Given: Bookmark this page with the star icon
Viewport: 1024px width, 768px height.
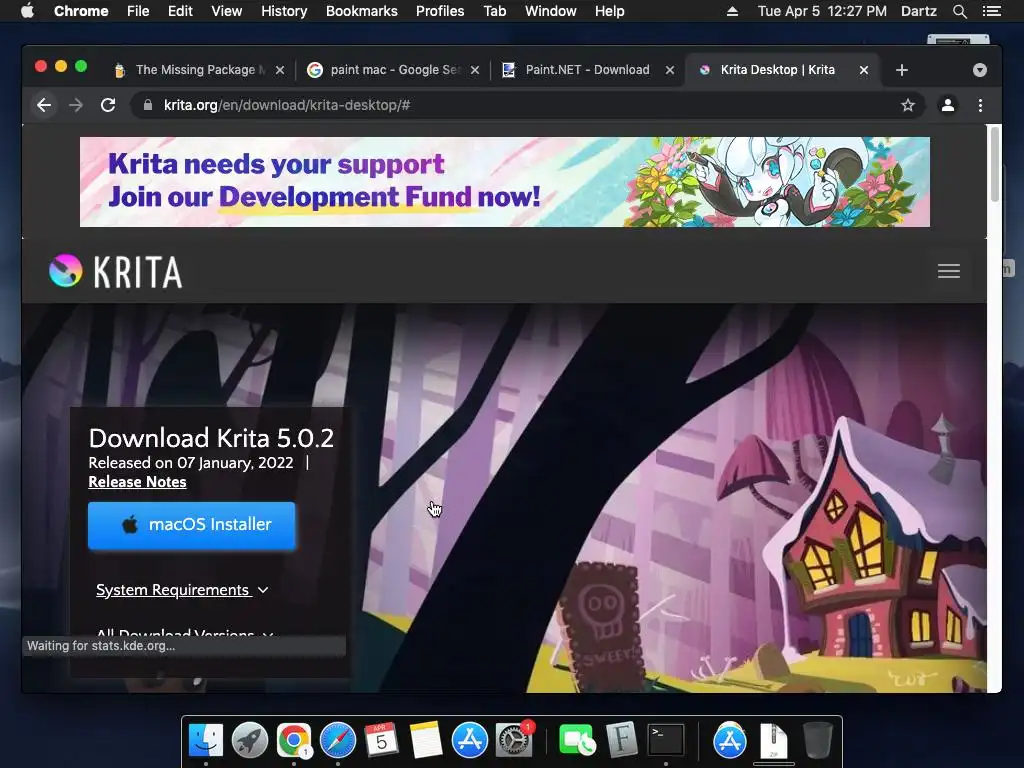Looking at the screenshot, I should 908,105.
